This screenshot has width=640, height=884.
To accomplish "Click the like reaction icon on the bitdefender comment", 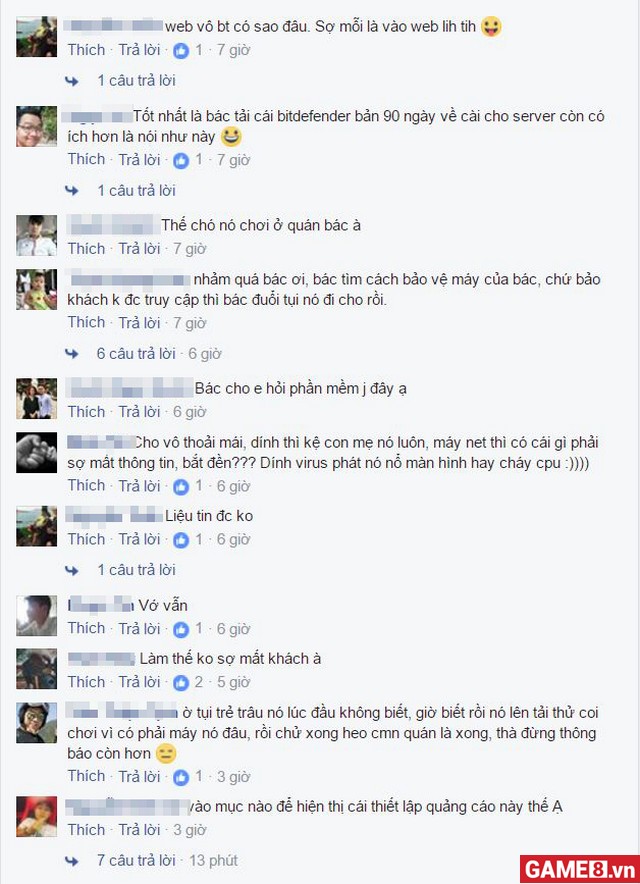I will [180, 161].
